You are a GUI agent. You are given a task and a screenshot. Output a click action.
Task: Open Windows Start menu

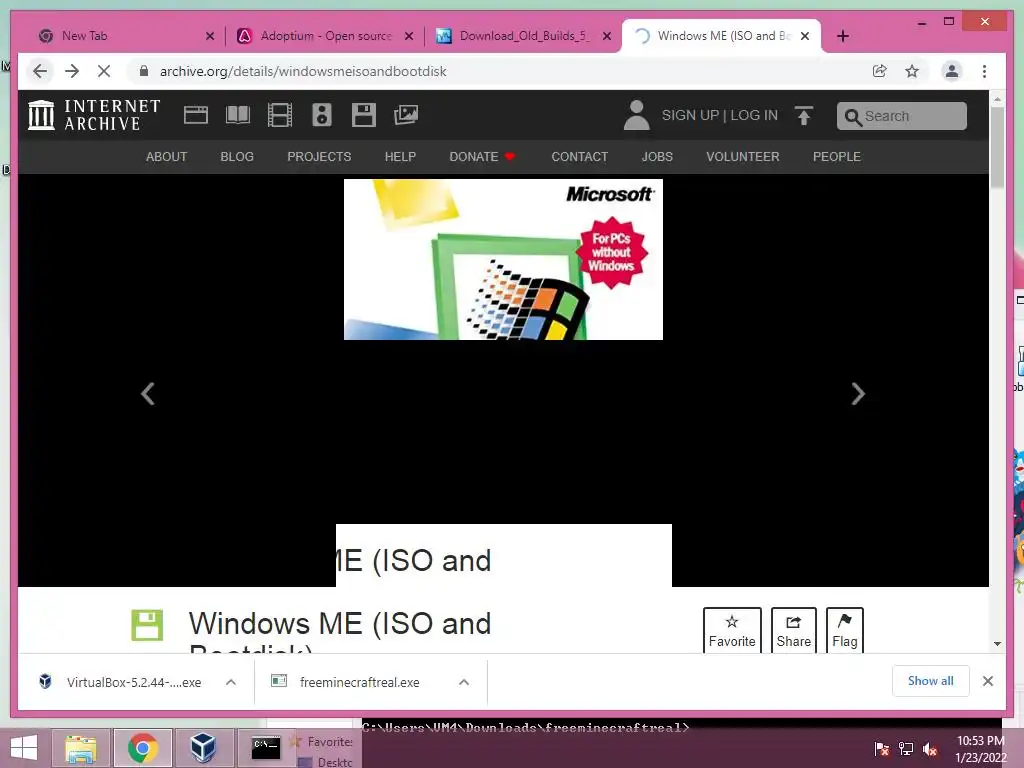[x=24, y=748]
